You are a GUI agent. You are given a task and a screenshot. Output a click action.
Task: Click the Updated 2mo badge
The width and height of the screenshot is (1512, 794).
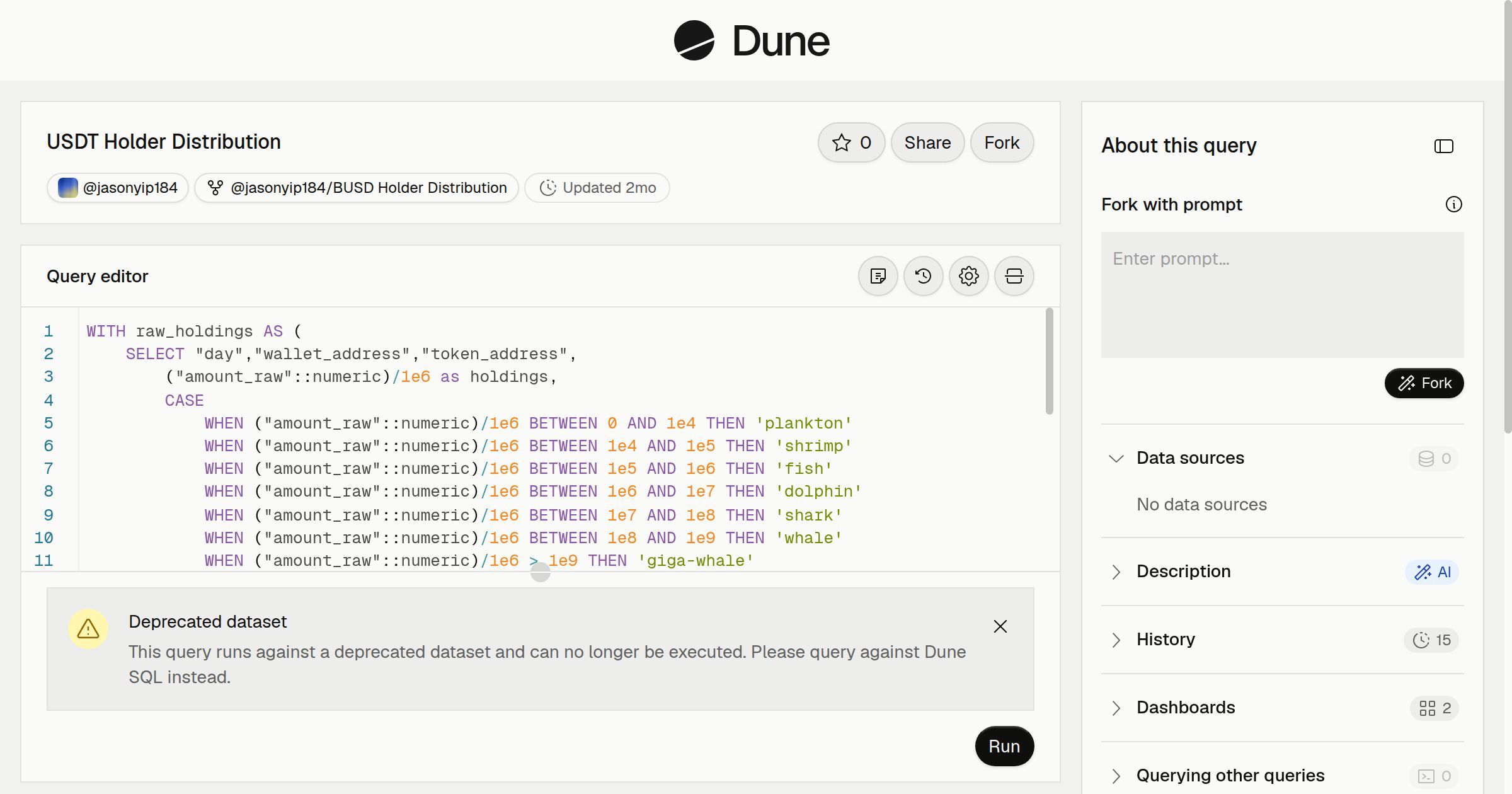tap(597, 188)
